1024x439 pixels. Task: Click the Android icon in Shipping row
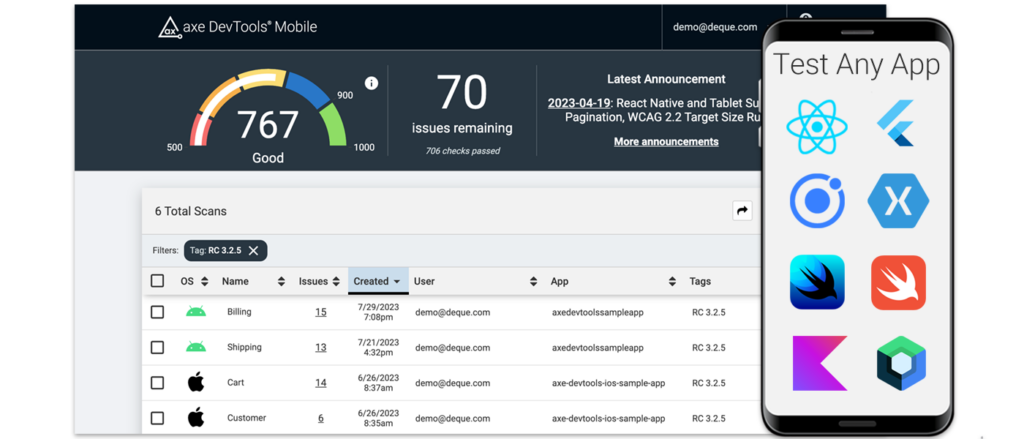(195, 347)
